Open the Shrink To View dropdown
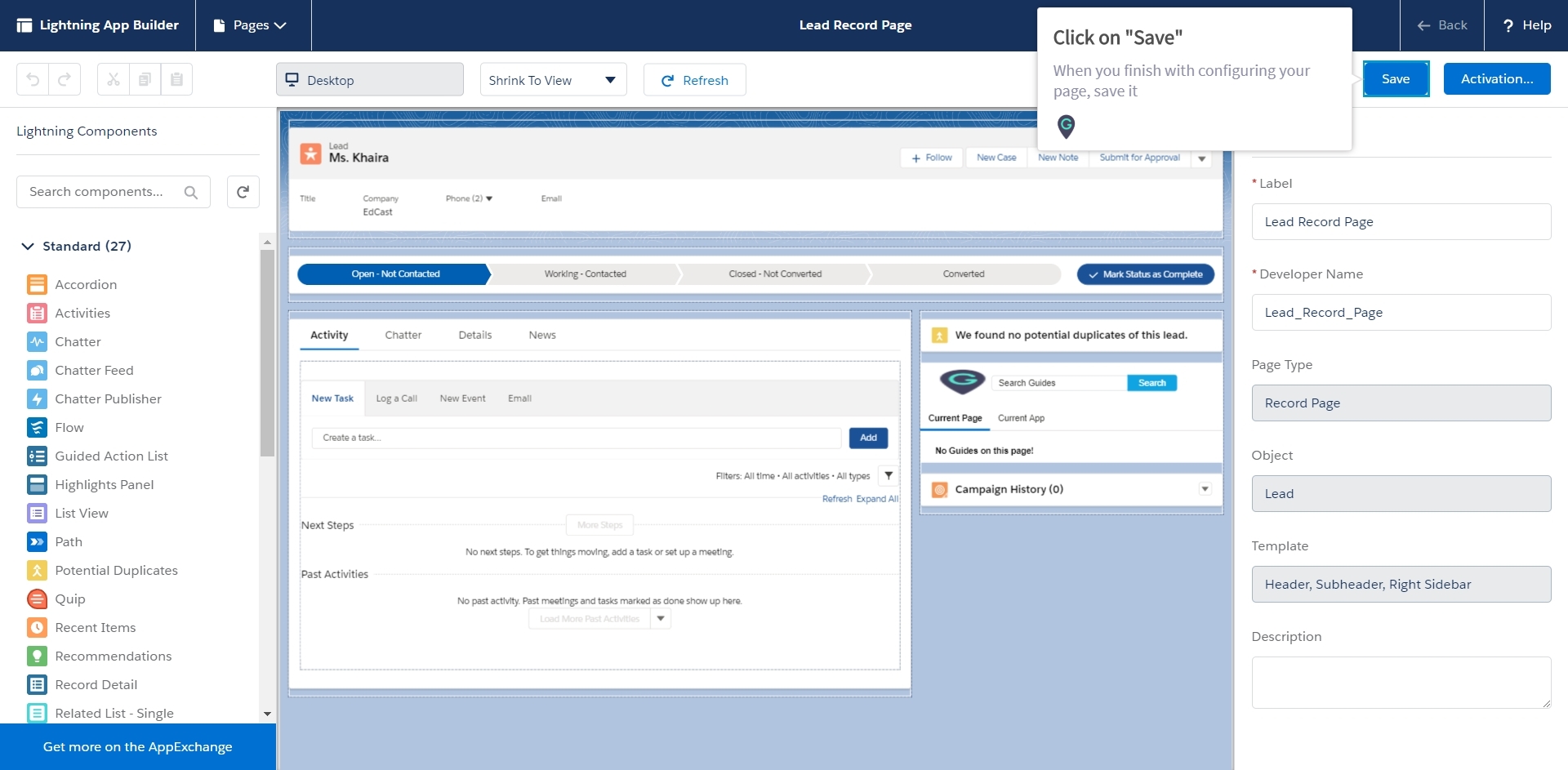 pyautogui.click(x=553, y=79)
